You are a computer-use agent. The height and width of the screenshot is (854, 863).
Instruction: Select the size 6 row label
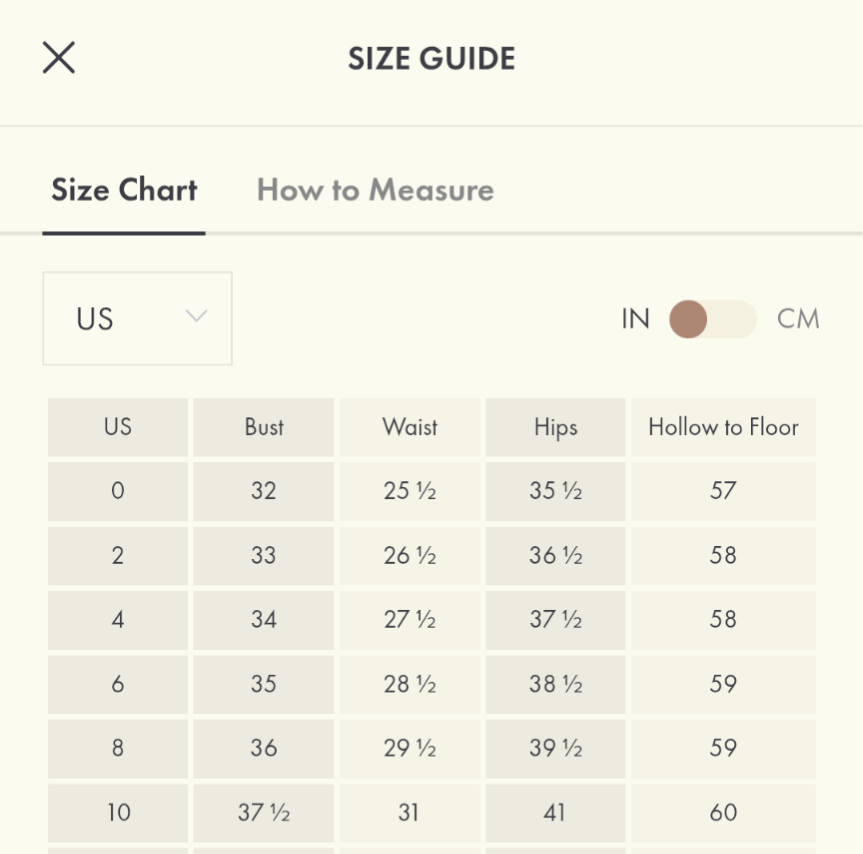(118, 684)
